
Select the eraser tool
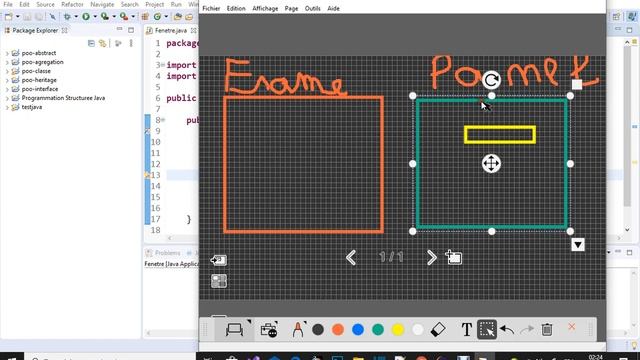(438, 329)
